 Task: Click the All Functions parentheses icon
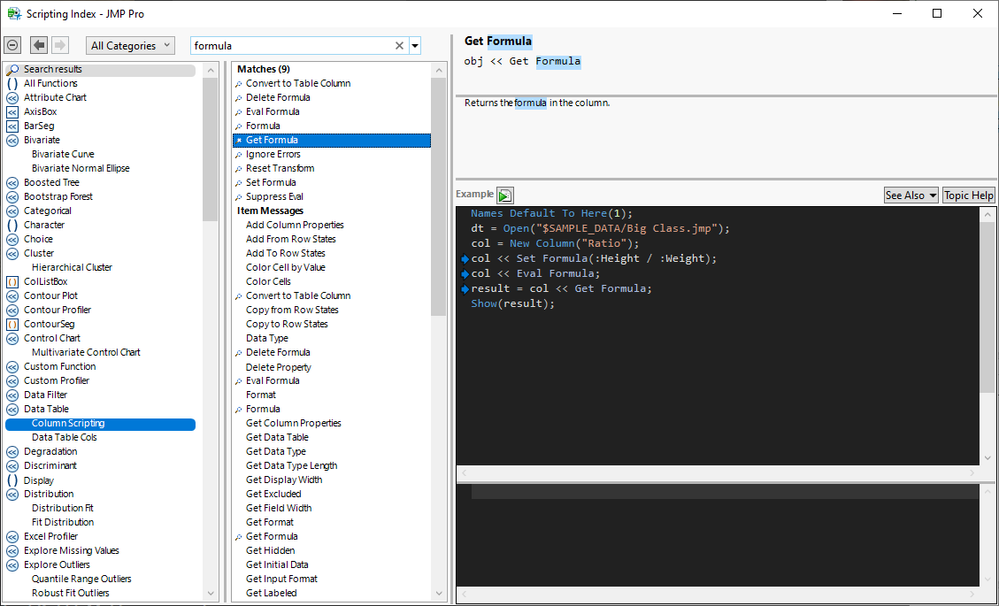[x=12, y=83]
